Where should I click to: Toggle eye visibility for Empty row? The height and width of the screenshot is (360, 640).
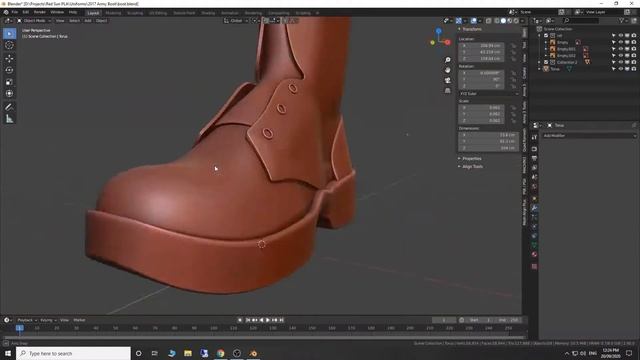tap(620, 42)
